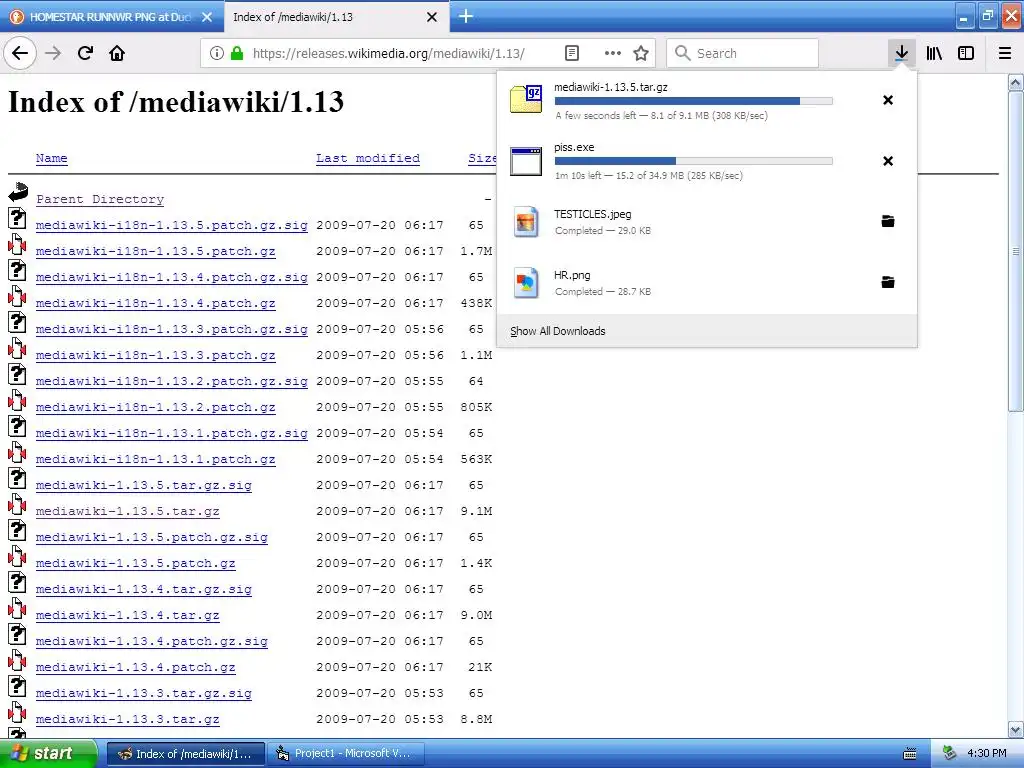This screenshot has width=1024, height=768.
Task: Click the HR.png file icon
Action: tap(526, 282)
